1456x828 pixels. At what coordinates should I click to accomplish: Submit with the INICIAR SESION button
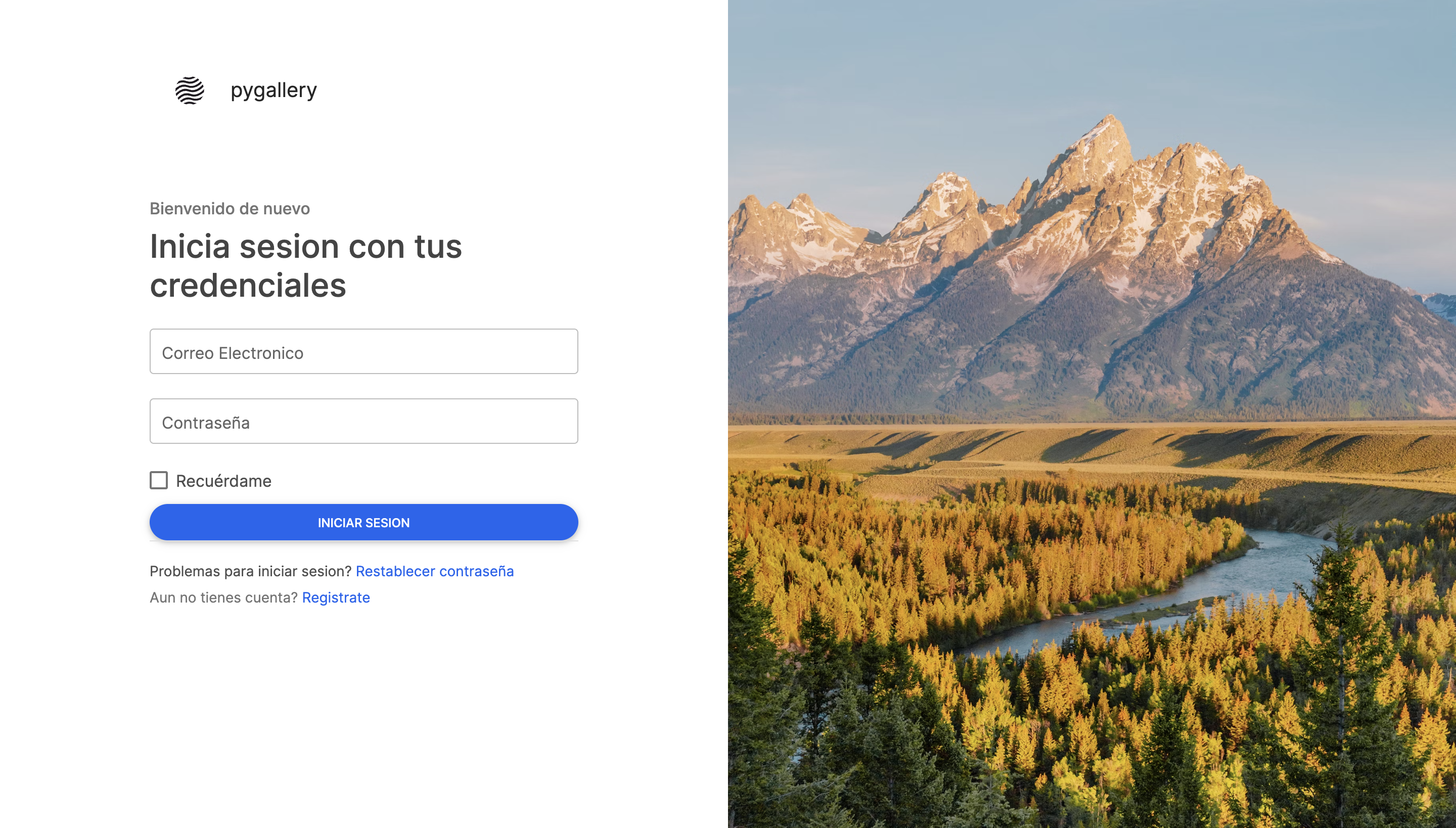pyautogui.click(x=364, y=523)
